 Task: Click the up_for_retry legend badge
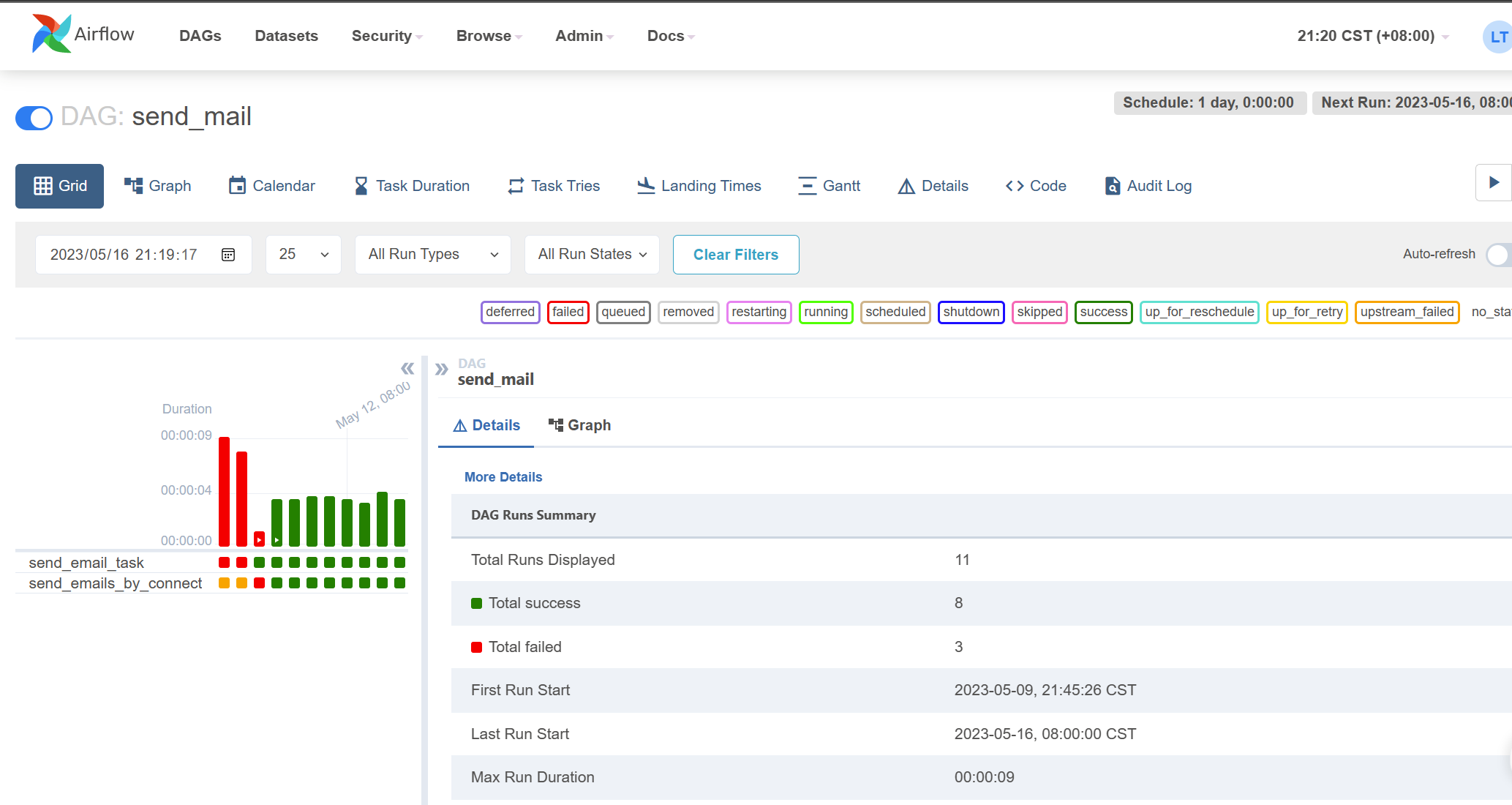pos(1307,312)
